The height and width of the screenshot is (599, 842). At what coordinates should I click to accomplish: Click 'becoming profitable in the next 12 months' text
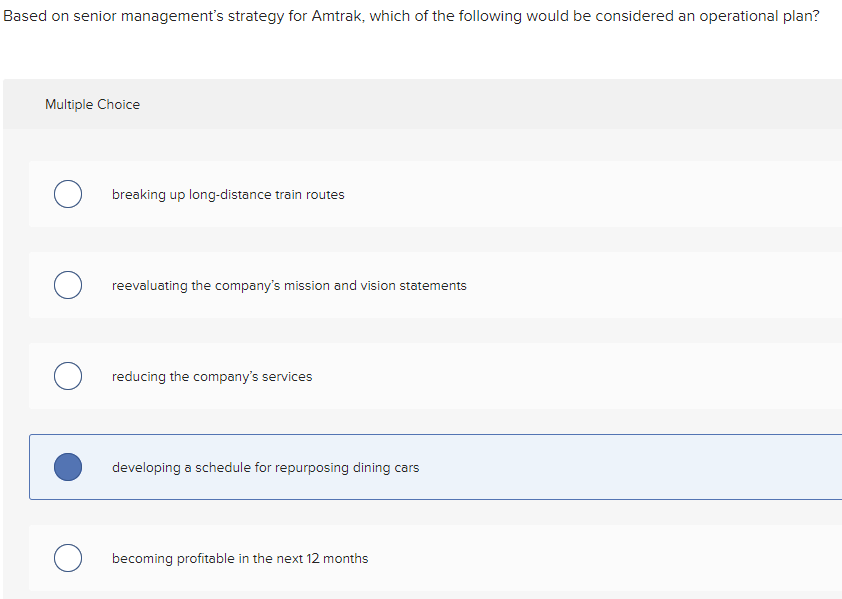(240, 558)
